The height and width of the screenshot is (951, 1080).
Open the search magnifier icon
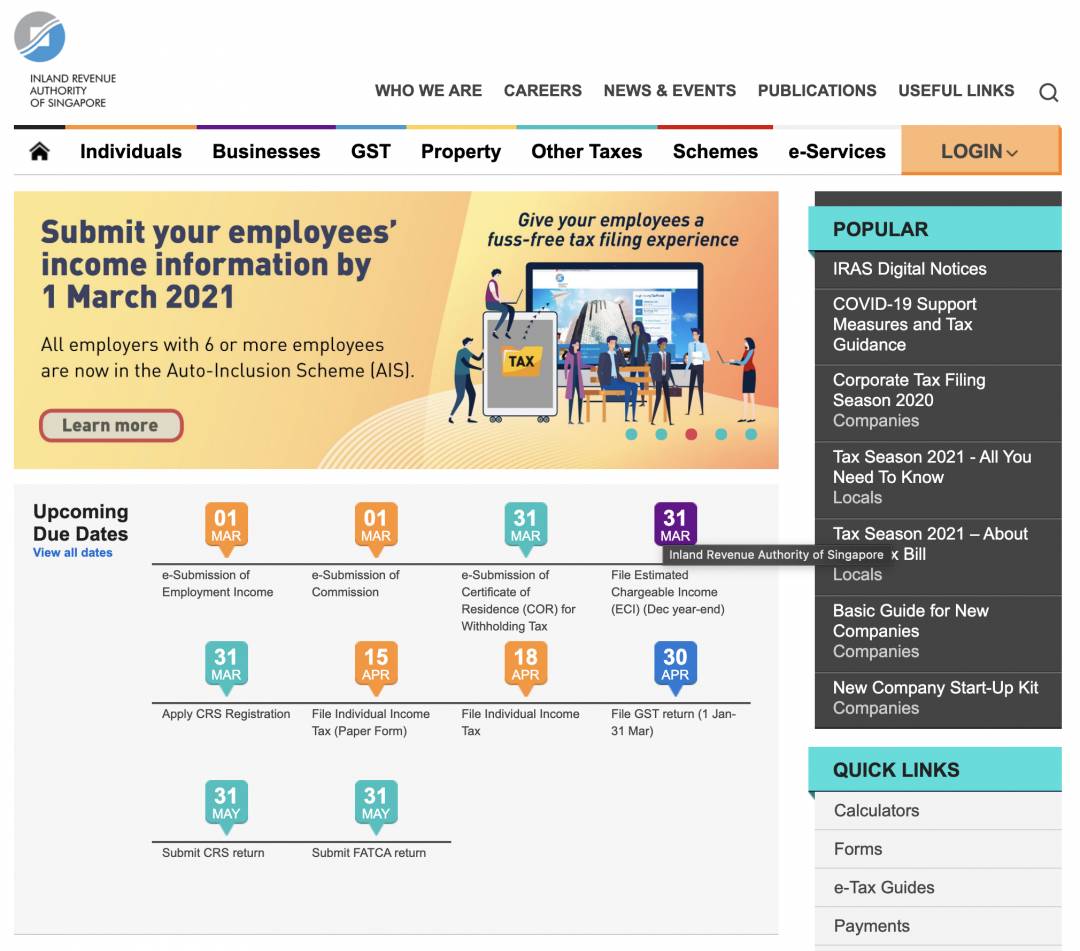point(1048,92)
